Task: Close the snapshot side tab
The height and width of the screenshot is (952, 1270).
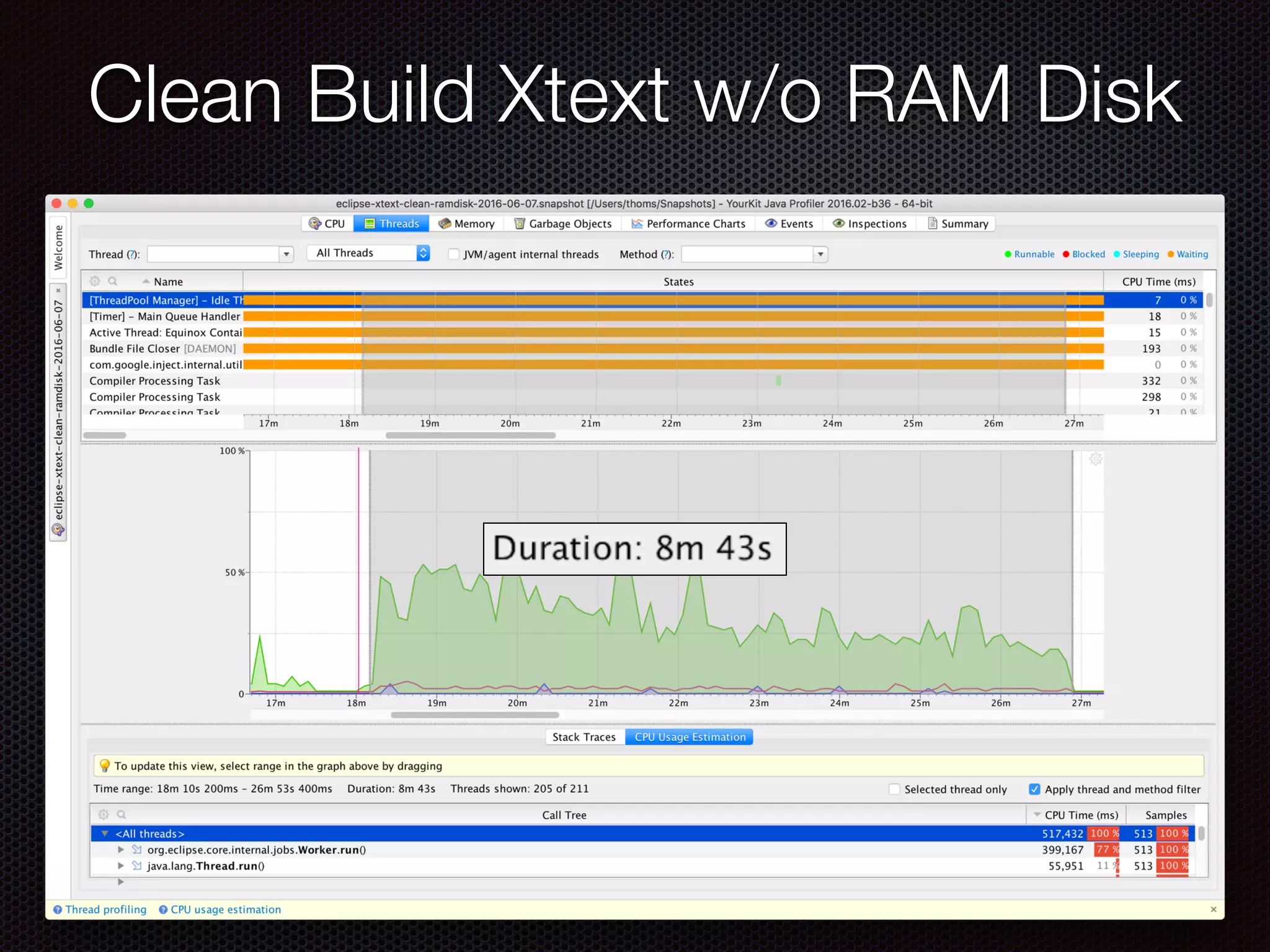Action: [58, 290]
